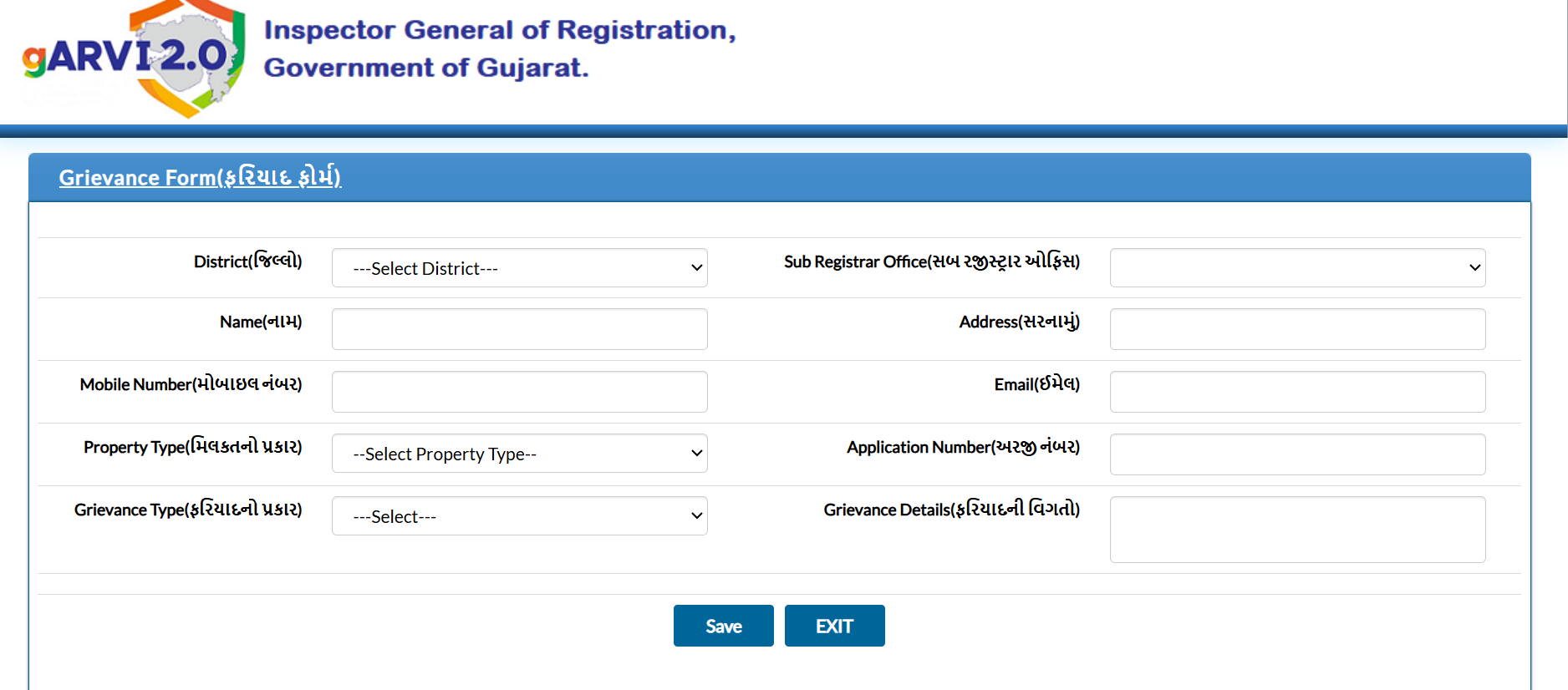1568x690 pixels.
Task: Open the Grievance Form heading link
Action: (x=200, y=177)
